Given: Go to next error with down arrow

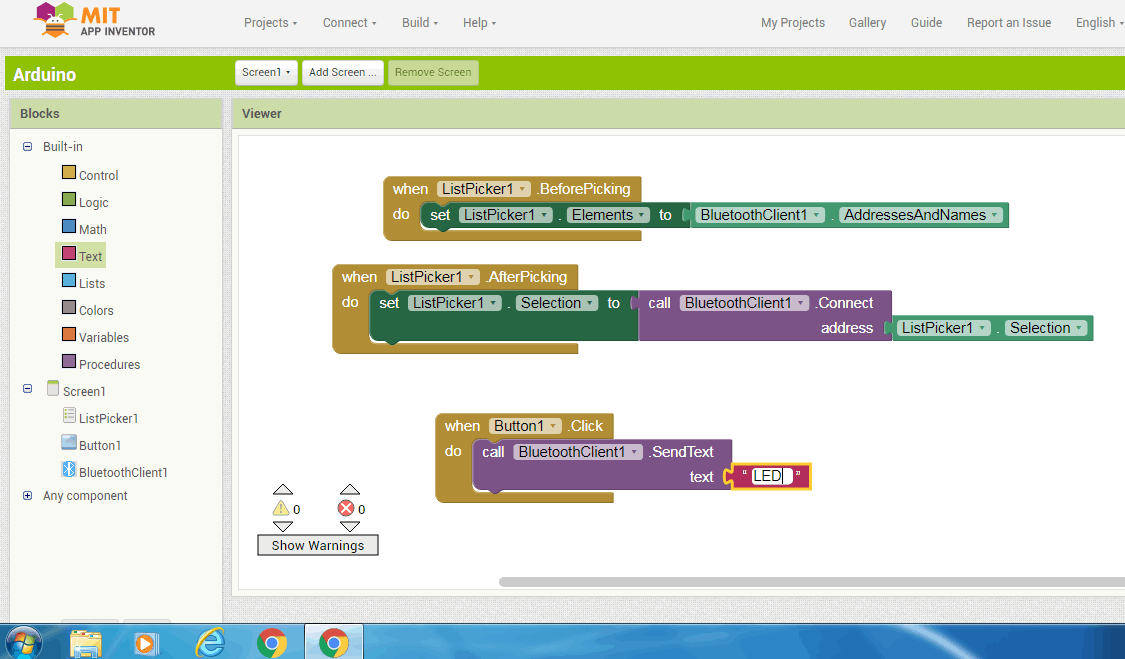Looking at the screenshot, I should [x=349, y=526].
